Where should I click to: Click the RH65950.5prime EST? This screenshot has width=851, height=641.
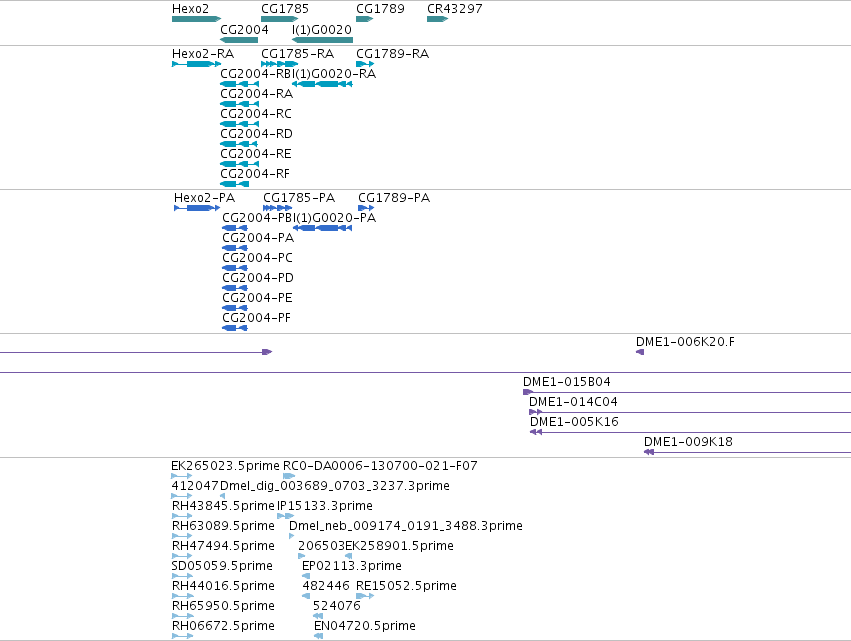click(x=182, y=616)
